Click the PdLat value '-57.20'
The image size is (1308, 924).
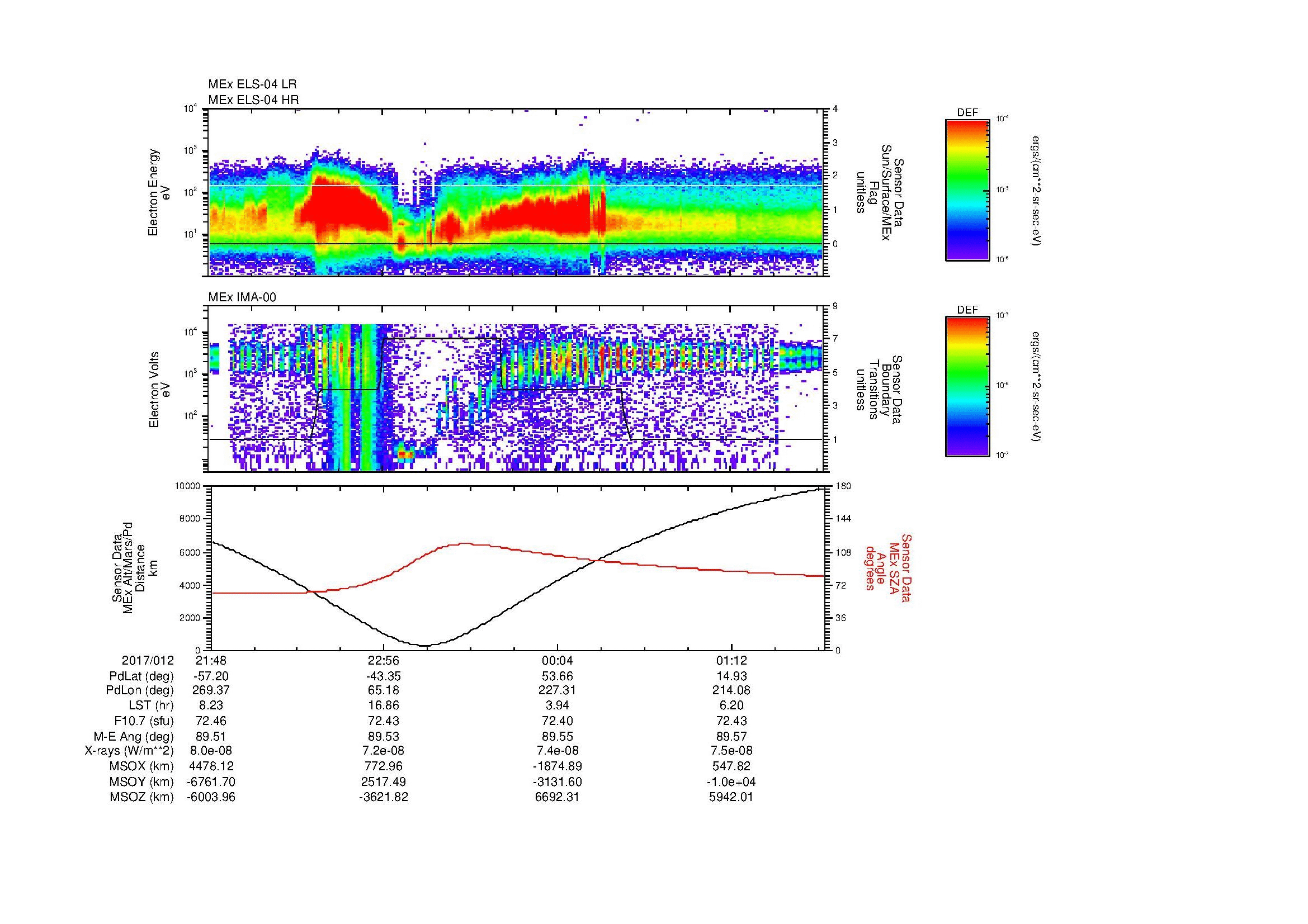[211, 676]
